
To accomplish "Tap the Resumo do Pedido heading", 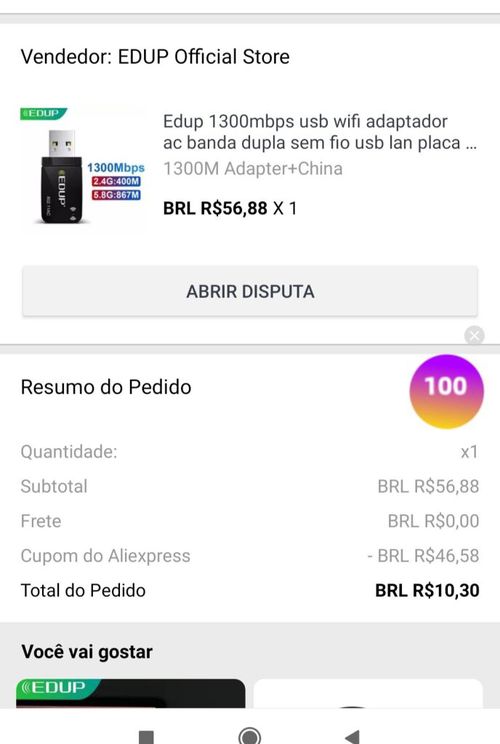I will click(x=106, y=387).
